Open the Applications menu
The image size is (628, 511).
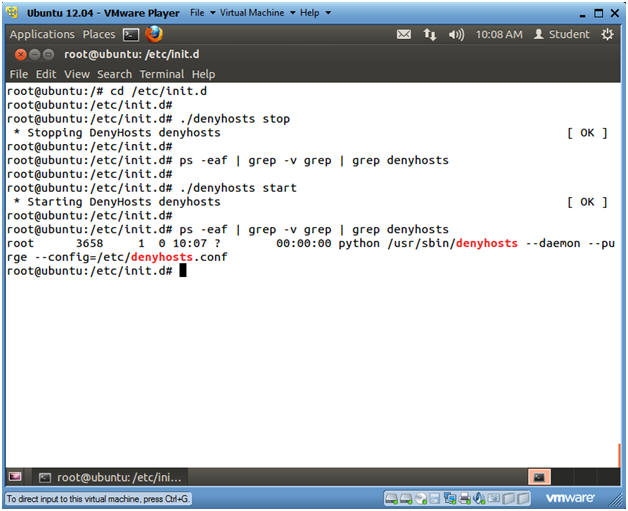click(x=42, y=34)
